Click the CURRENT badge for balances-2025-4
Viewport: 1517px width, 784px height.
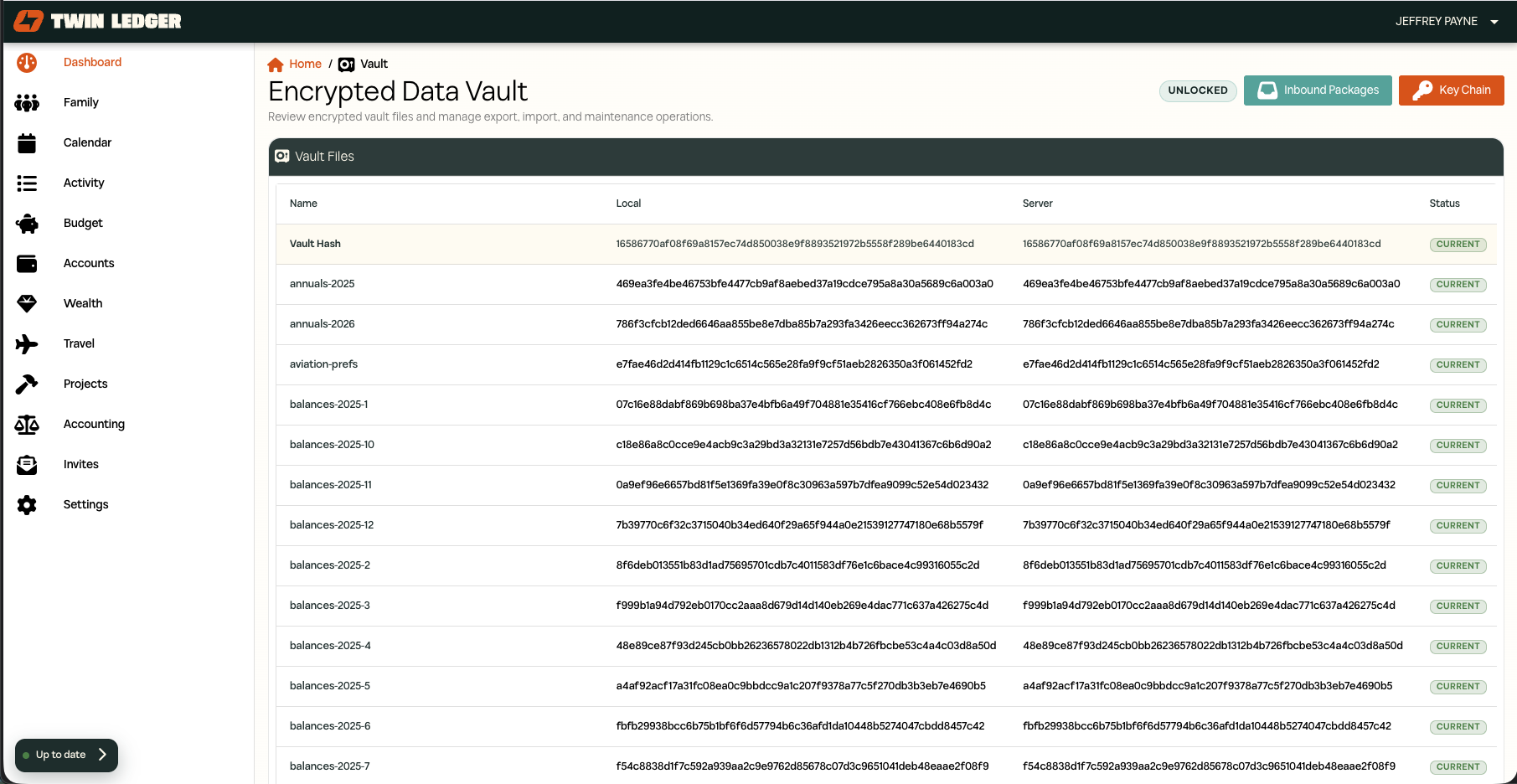[1458, 647]
